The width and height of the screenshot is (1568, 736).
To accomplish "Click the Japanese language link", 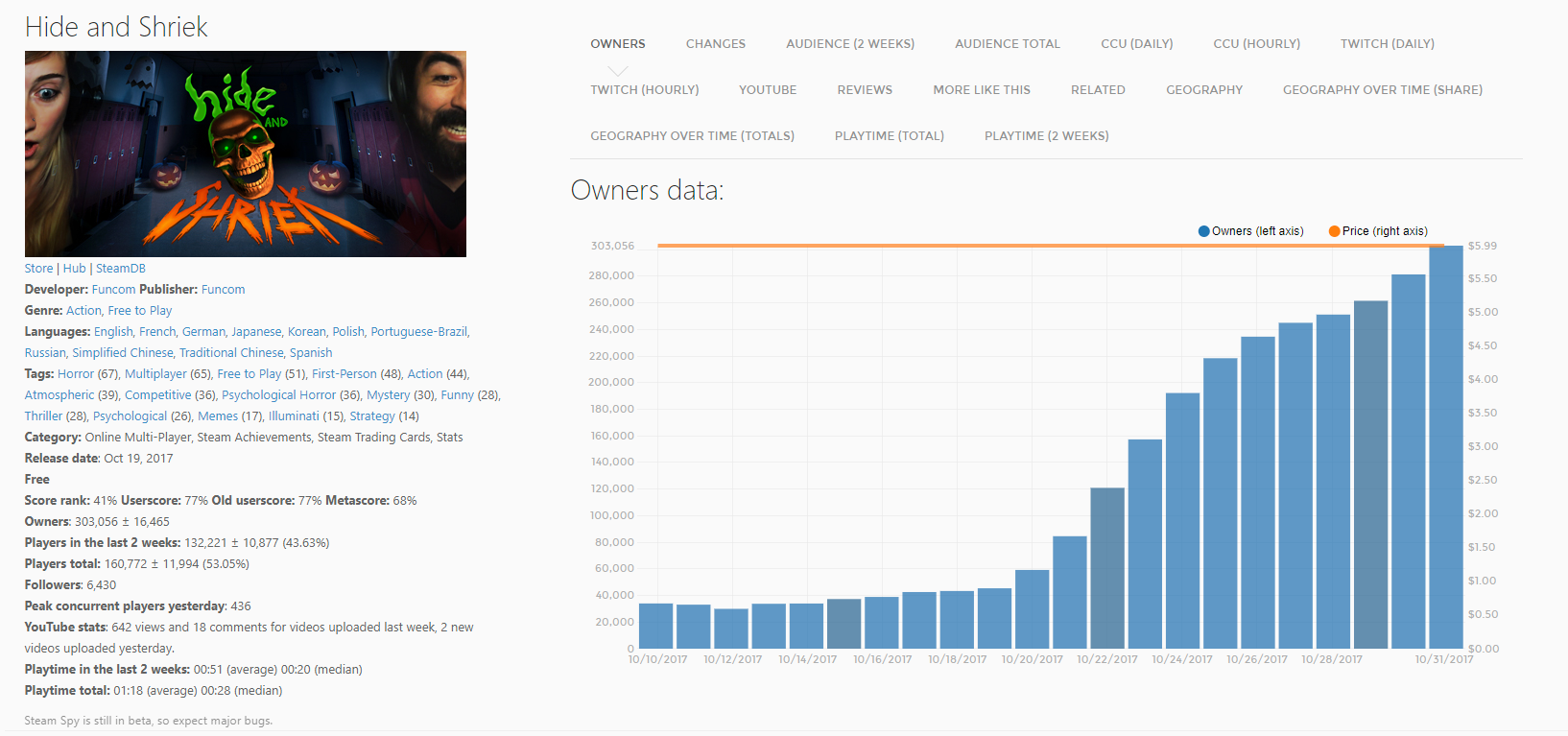I will [256, 332].
